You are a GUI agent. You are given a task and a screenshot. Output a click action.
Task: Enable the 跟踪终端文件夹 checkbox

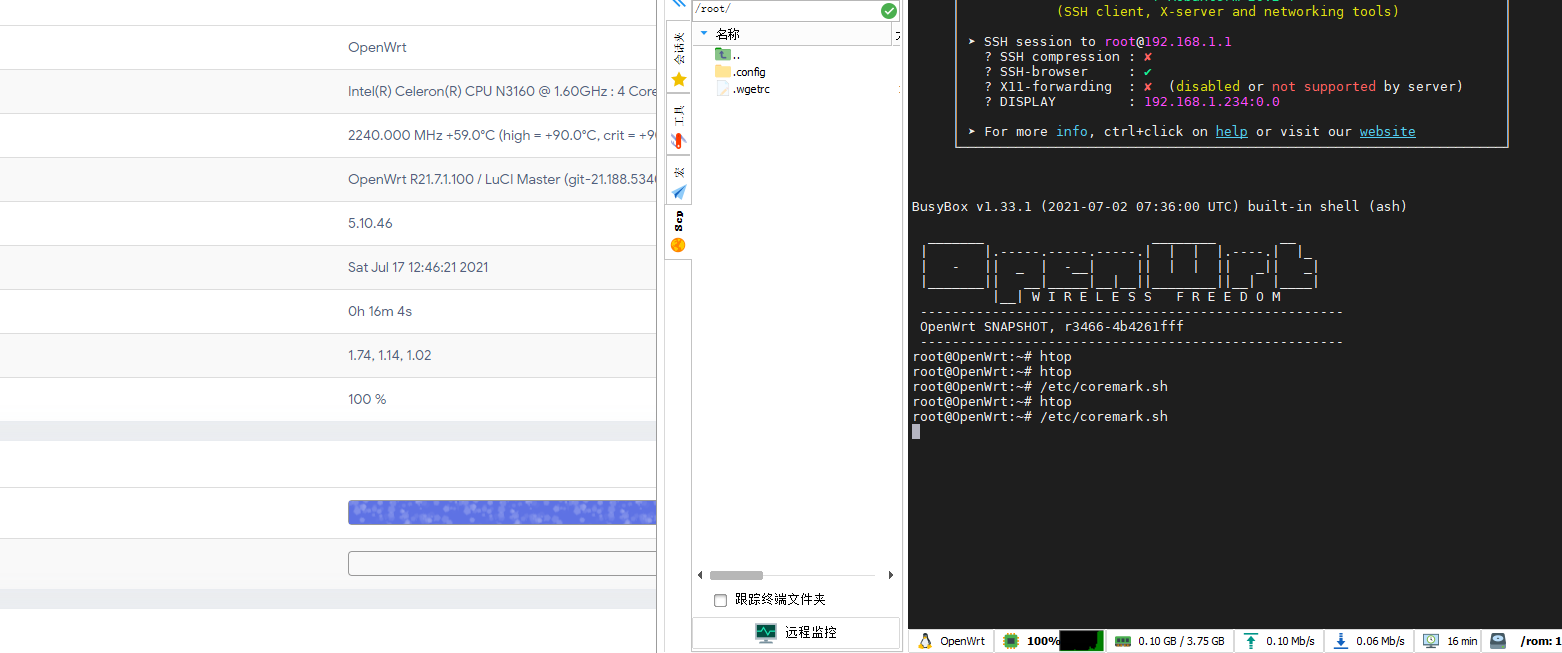click(720, 599)
